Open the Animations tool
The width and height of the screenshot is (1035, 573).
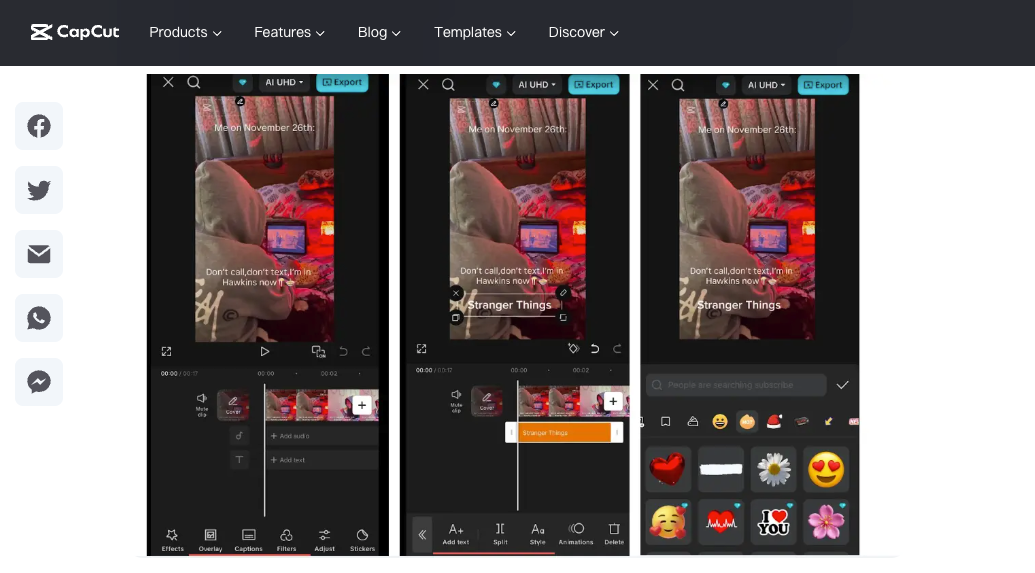576,533
